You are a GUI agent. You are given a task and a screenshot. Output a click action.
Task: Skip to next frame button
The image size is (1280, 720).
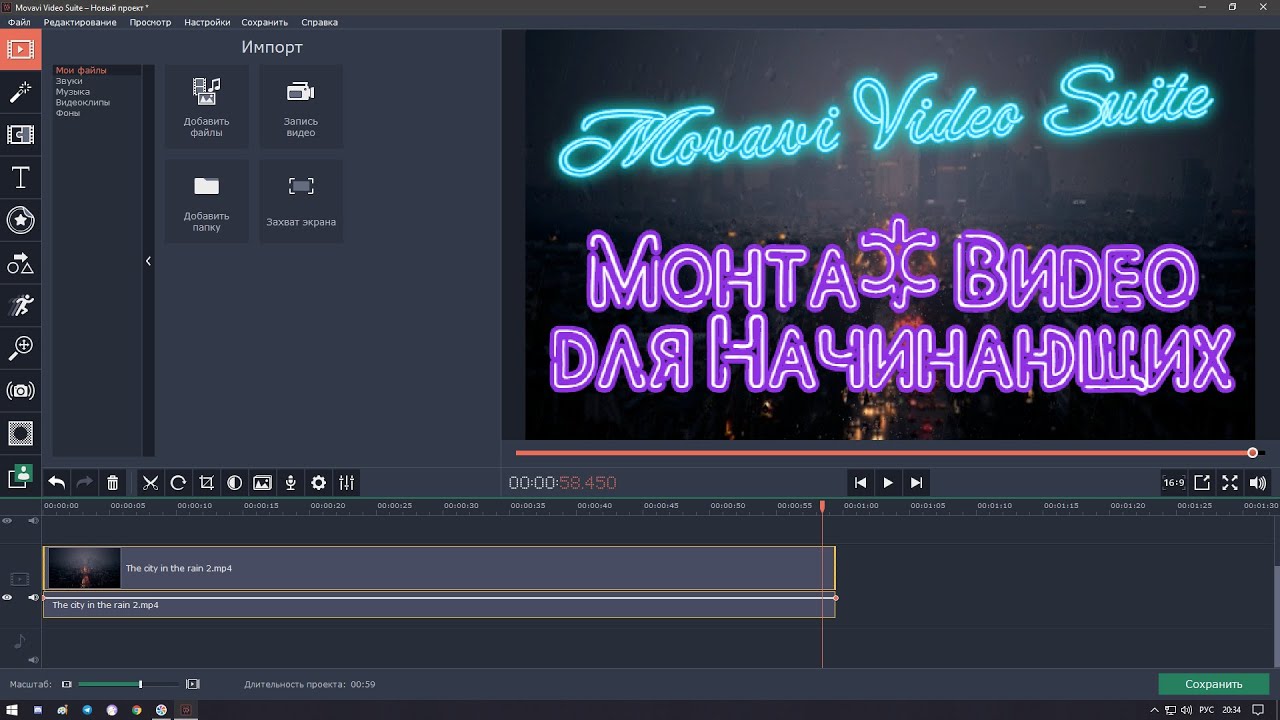(916, 483)
